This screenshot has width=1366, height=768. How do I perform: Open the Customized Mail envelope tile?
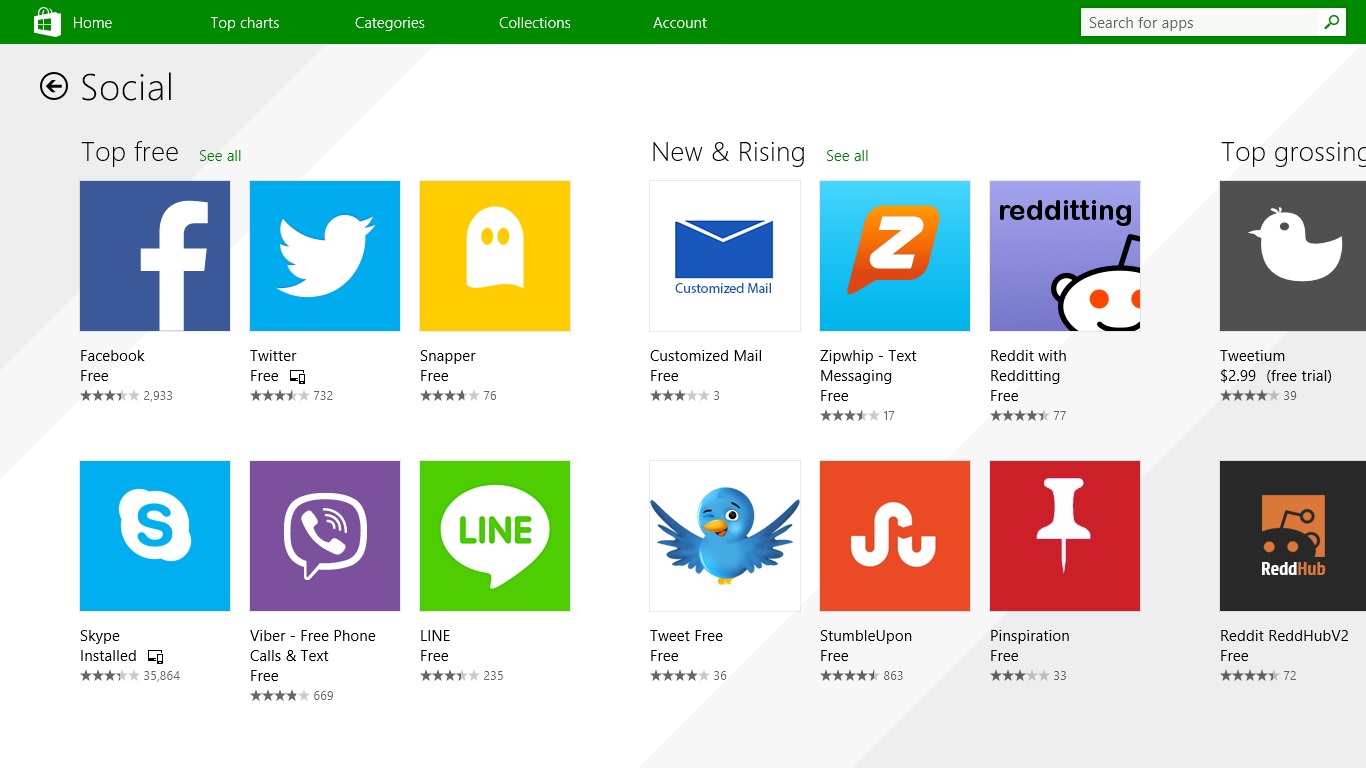(725, 256)
